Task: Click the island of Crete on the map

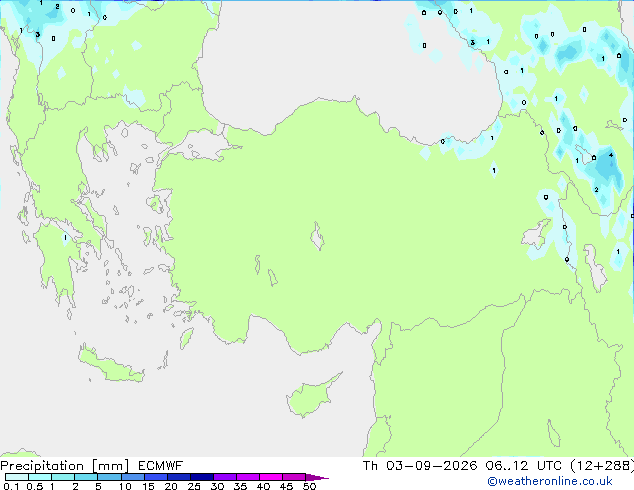Action: (109, 365)
